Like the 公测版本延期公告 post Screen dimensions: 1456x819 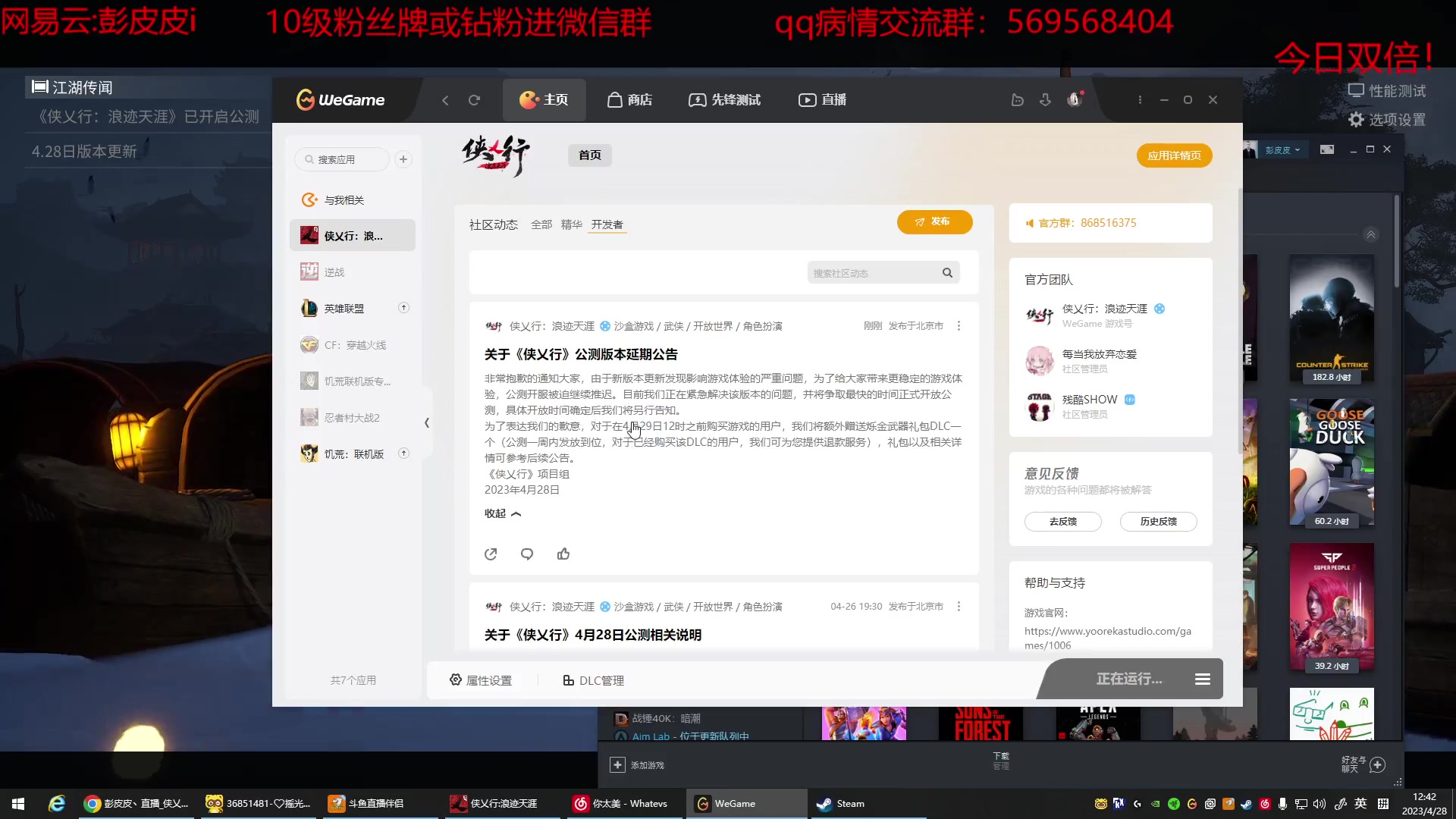(563, 554)
